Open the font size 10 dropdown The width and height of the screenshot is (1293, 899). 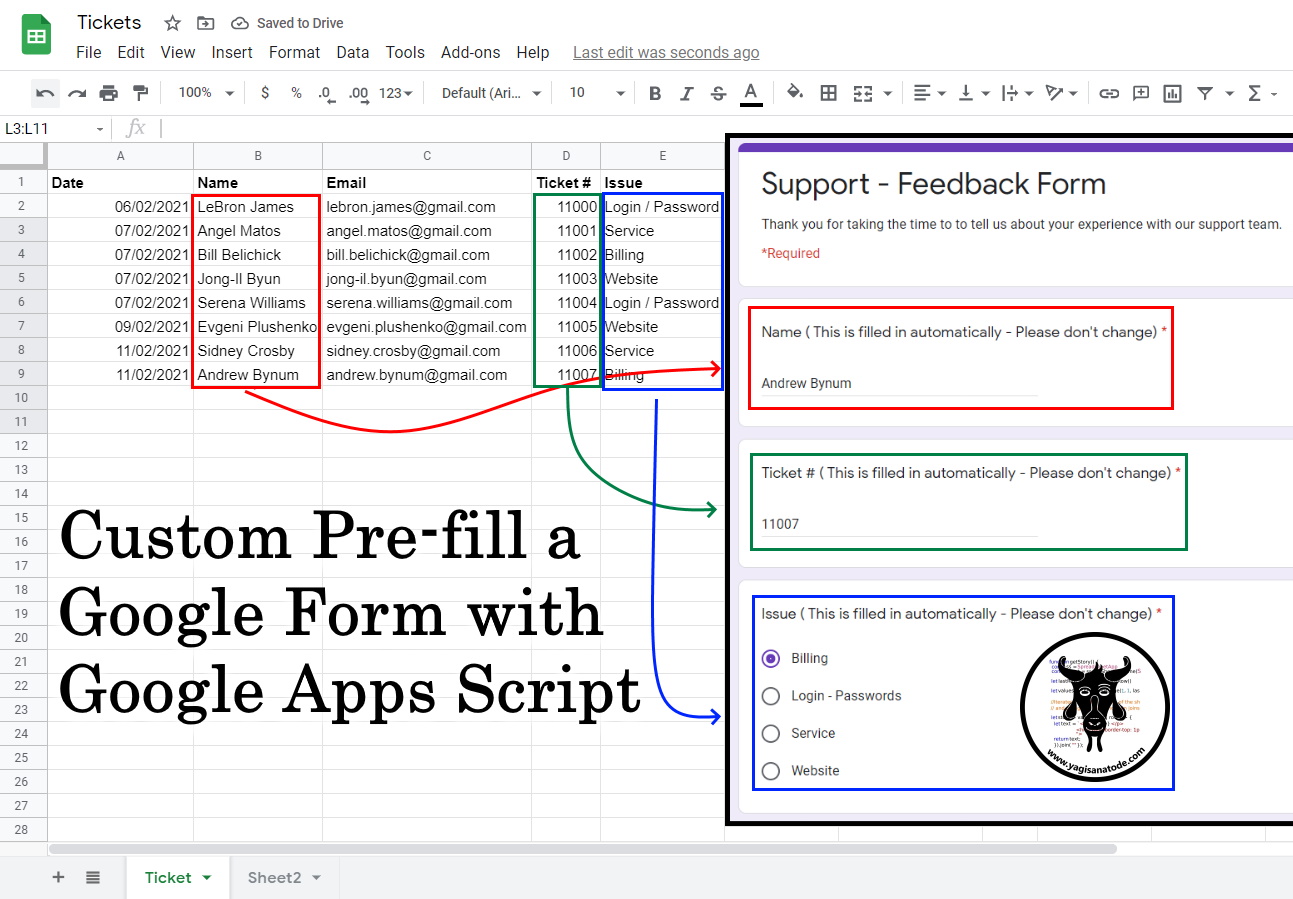tap(597, 93)
